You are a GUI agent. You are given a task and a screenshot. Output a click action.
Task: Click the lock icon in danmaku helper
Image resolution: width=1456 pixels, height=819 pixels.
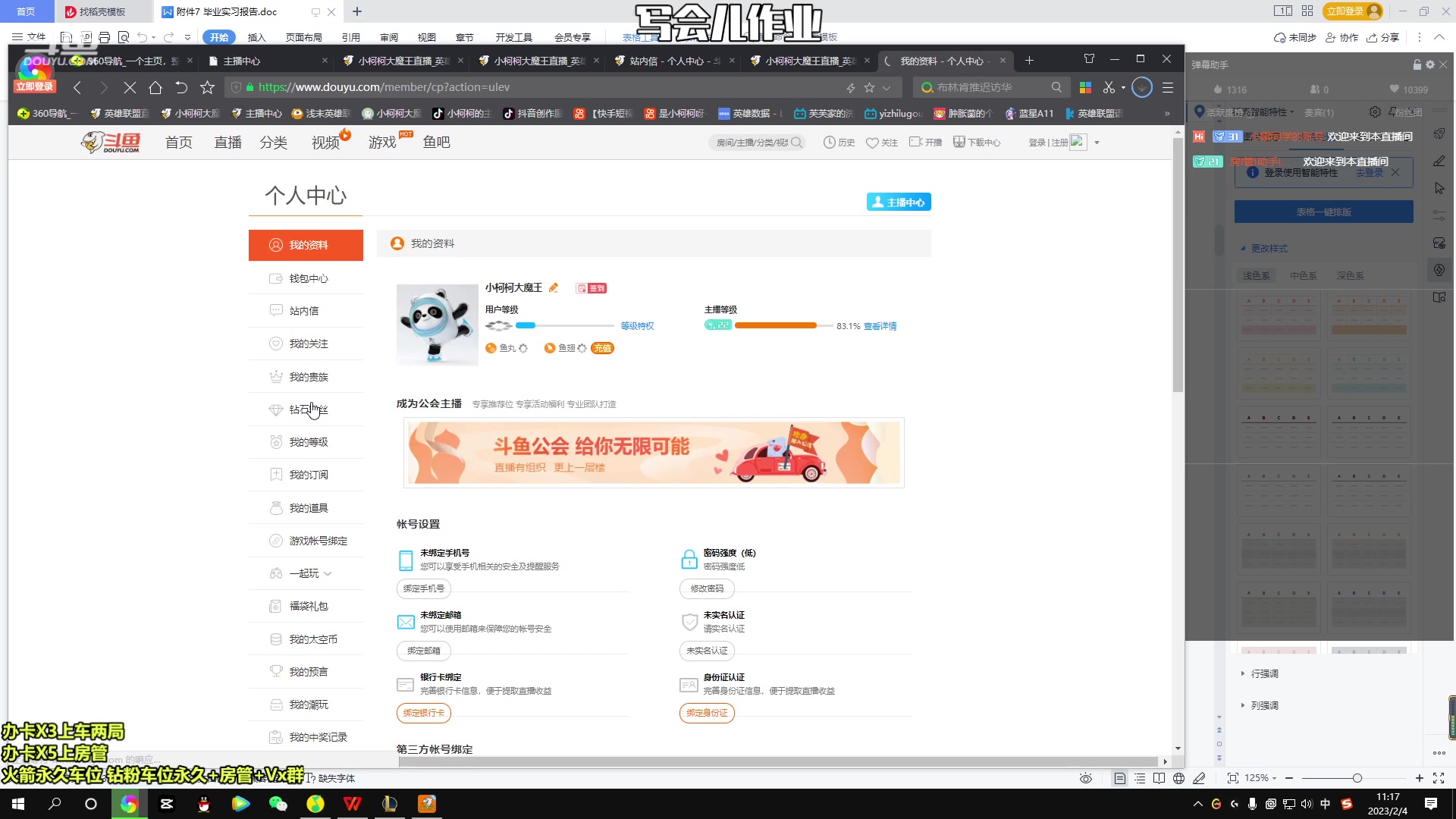(x=1417, y=65)
